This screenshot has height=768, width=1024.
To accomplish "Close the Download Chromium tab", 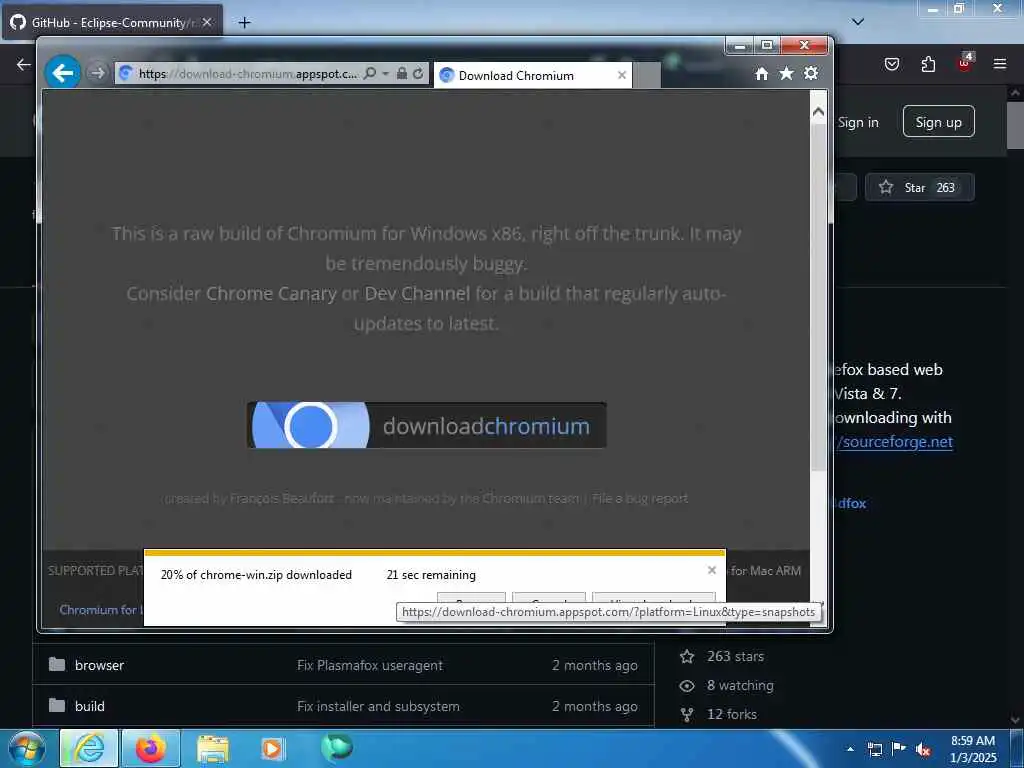I will coord(622,75).
